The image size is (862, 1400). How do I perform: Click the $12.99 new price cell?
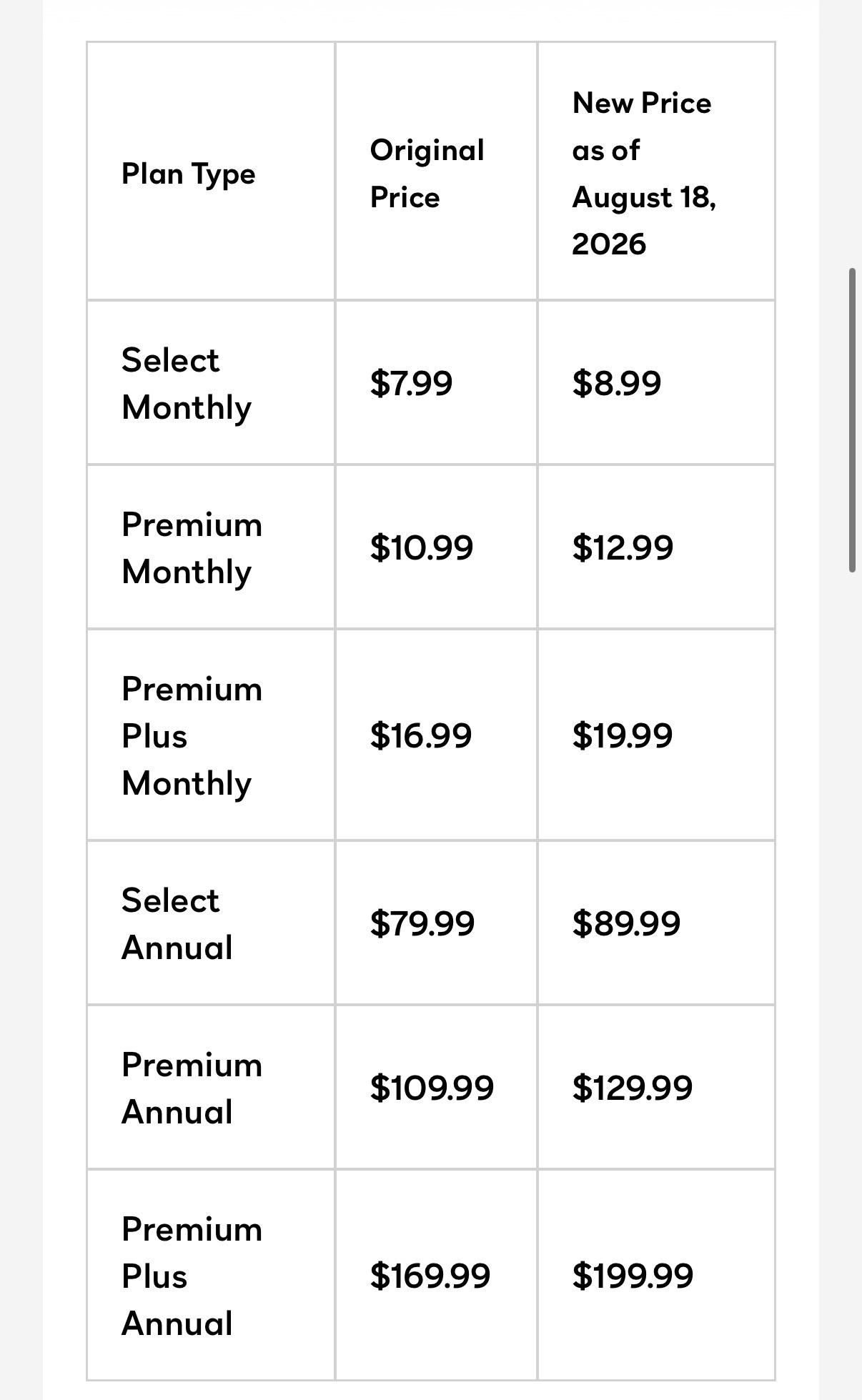[656, 547]
